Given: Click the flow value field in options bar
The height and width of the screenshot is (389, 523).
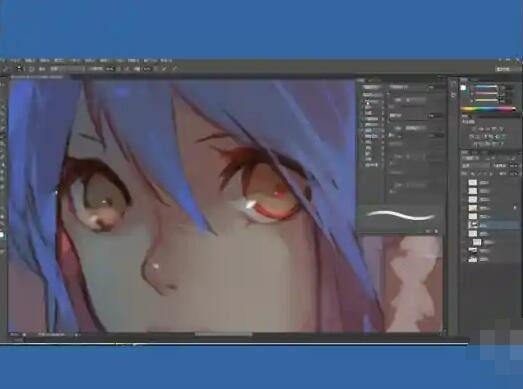Looking at the screenshot, I should click(x=147, y=69).
